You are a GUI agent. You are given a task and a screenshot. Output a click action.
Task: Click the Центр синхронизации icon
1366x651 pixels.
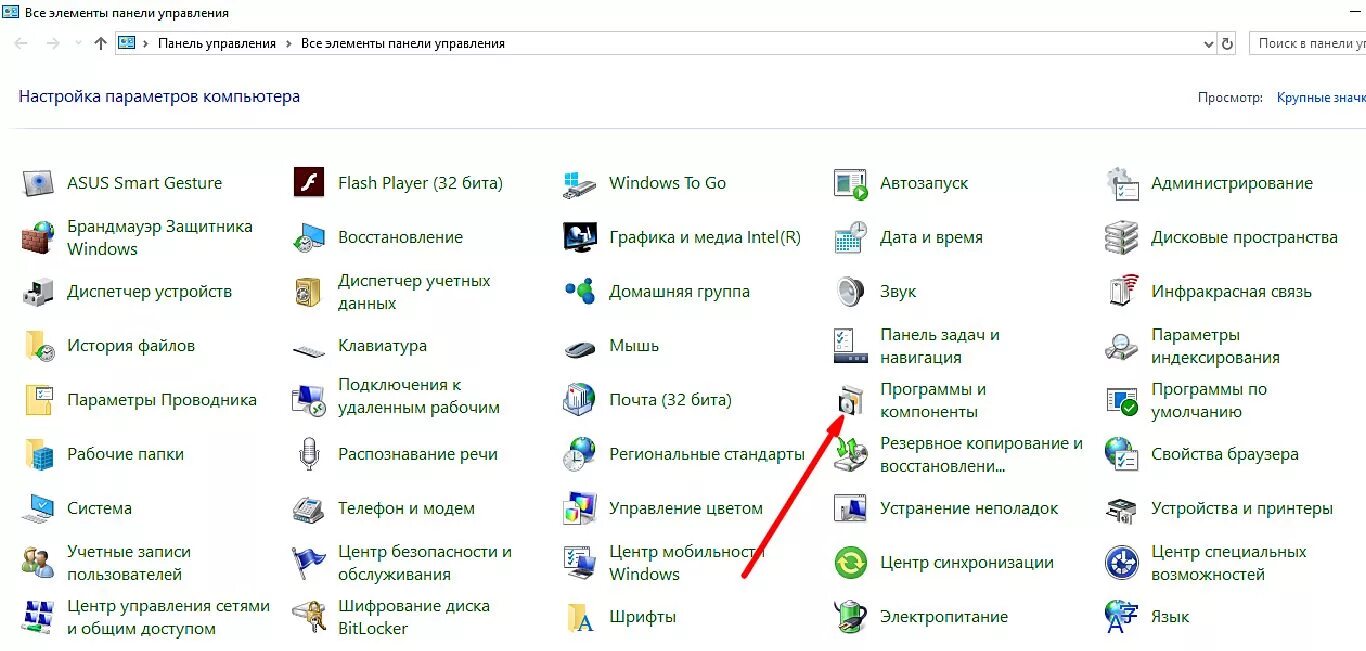pos(851,562)
